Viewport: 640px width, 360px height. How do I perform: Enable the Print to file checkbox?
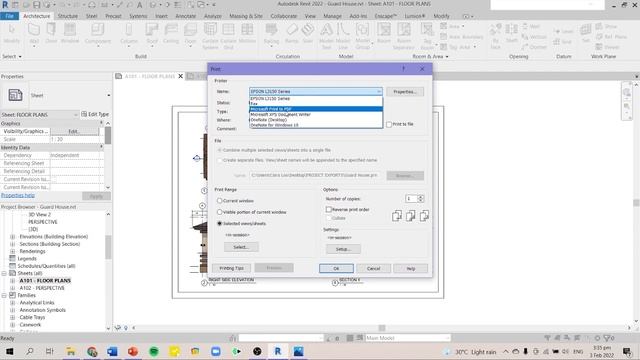point(389,124)
